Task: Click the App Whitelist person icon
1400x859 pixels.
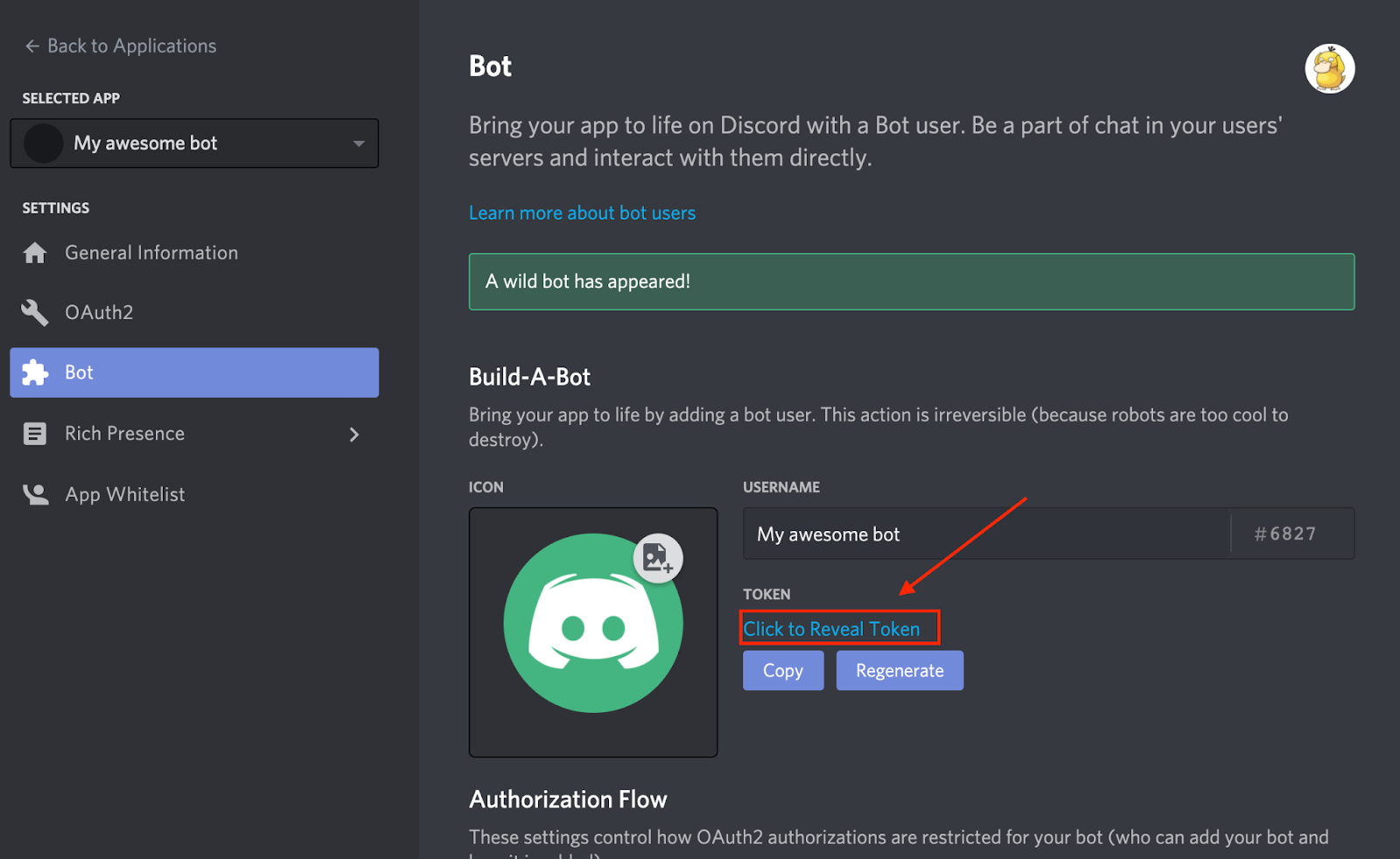Action: pyautogui.click(x=35, y=495)
